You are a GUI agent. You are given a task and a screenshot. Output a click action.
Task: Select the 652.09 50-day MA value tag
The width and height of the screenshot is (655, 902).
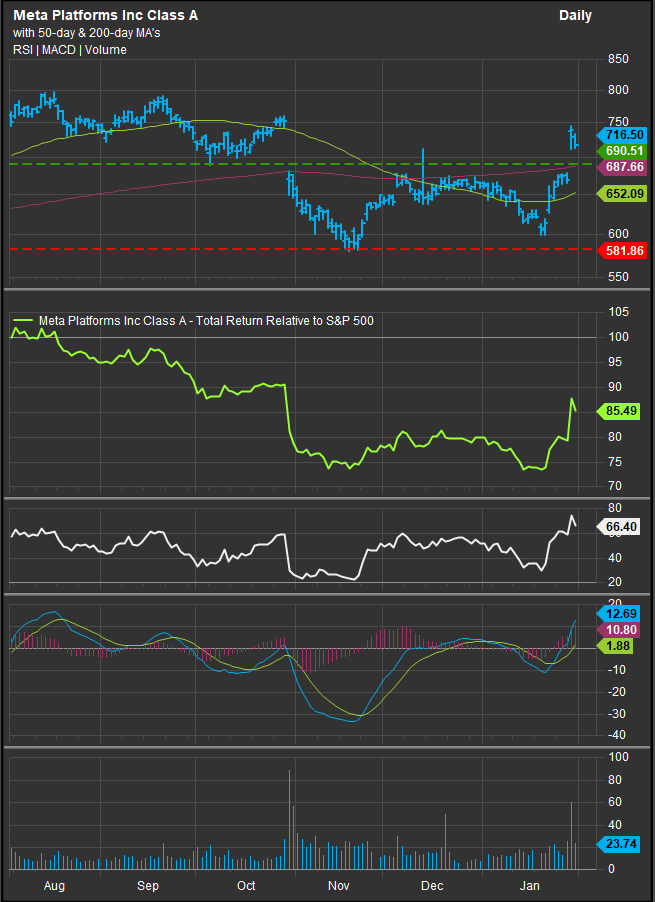point(624,193)
